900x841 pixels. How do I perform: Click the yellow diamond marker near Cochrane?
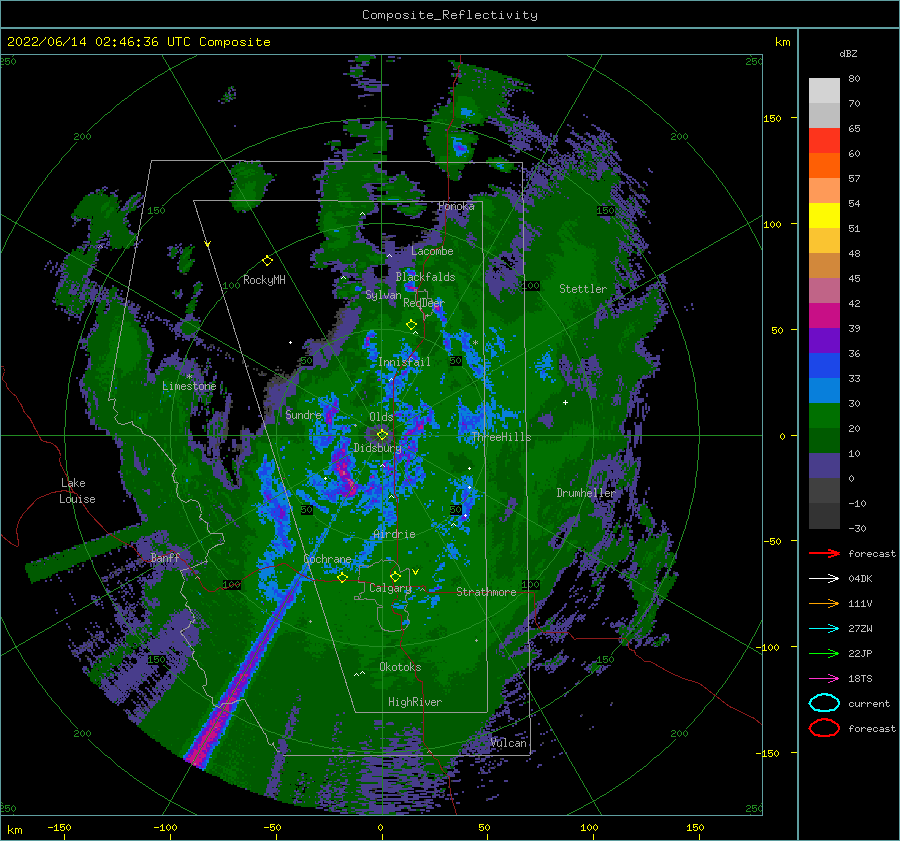(342, 577)
